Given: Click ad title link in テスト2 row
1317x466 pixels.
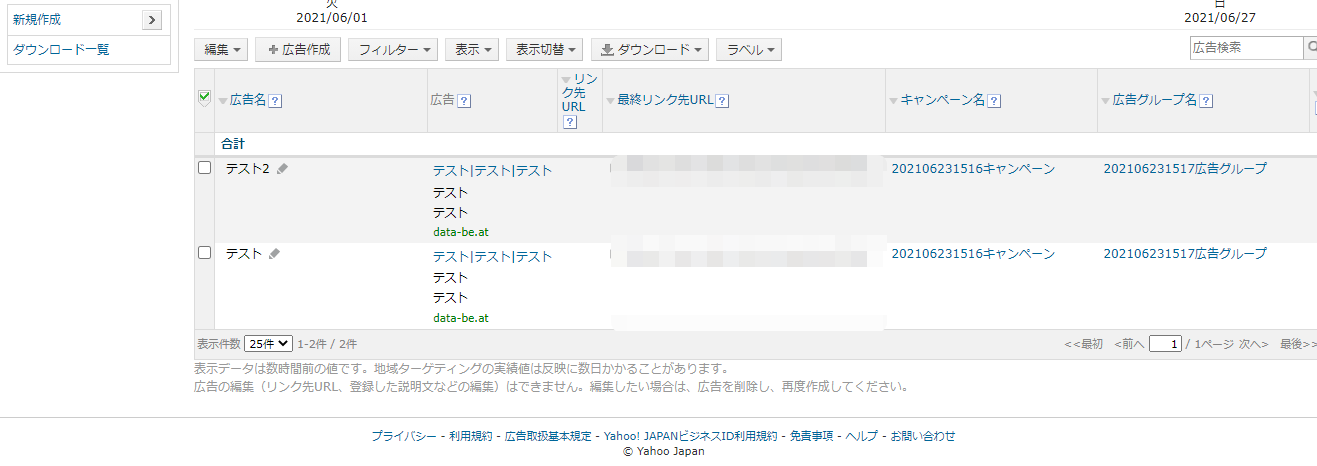Looking at the screenshot, I should tap(492, 171).
